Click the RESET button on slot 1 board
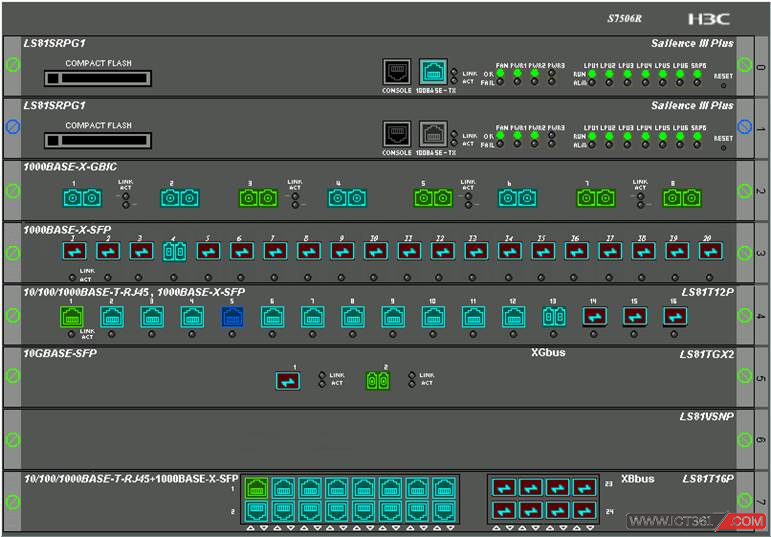Viewport: 771px width, 537px height. (x=723, y=148)
